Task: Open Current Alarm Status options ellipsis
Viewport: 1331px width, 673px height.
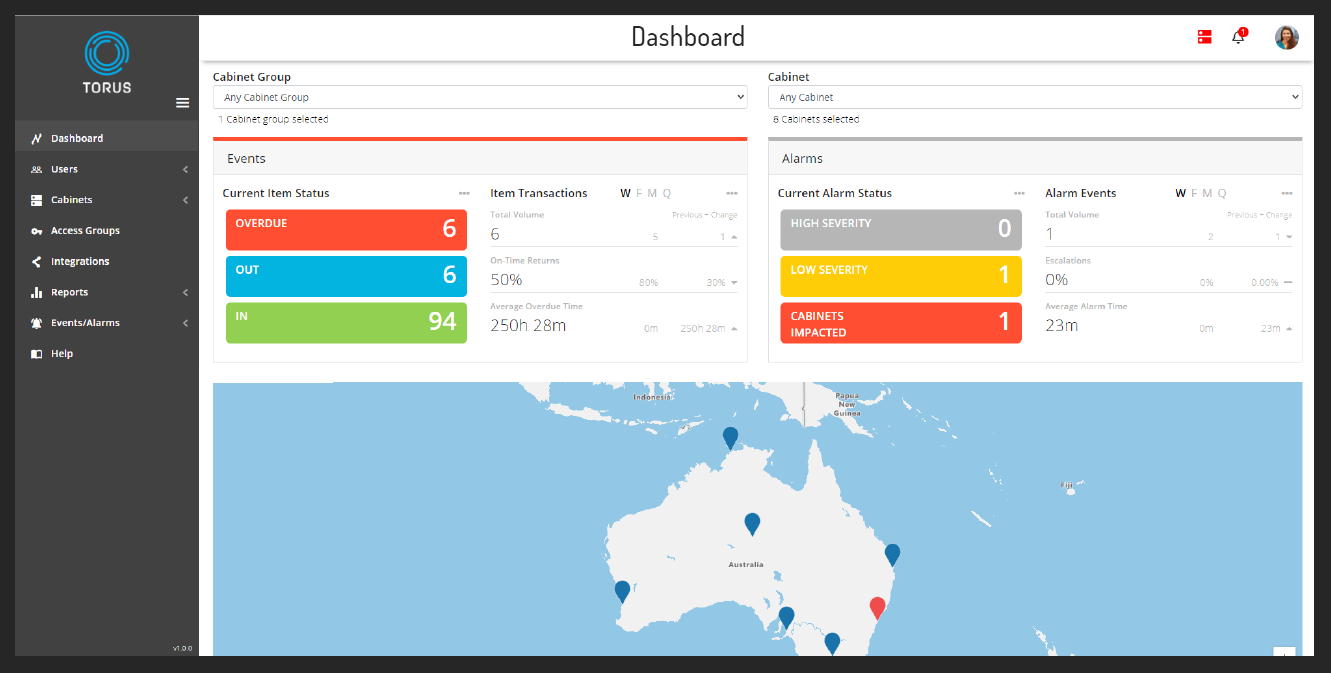Action: [x=1019, y=193]
